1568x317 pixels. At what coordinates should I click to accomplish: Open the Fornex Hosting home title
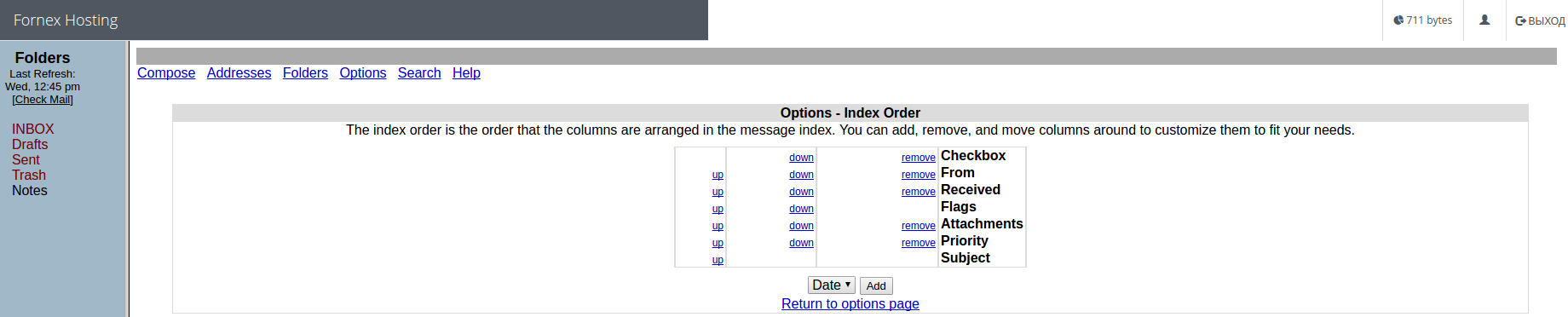[x=66, y=20]
